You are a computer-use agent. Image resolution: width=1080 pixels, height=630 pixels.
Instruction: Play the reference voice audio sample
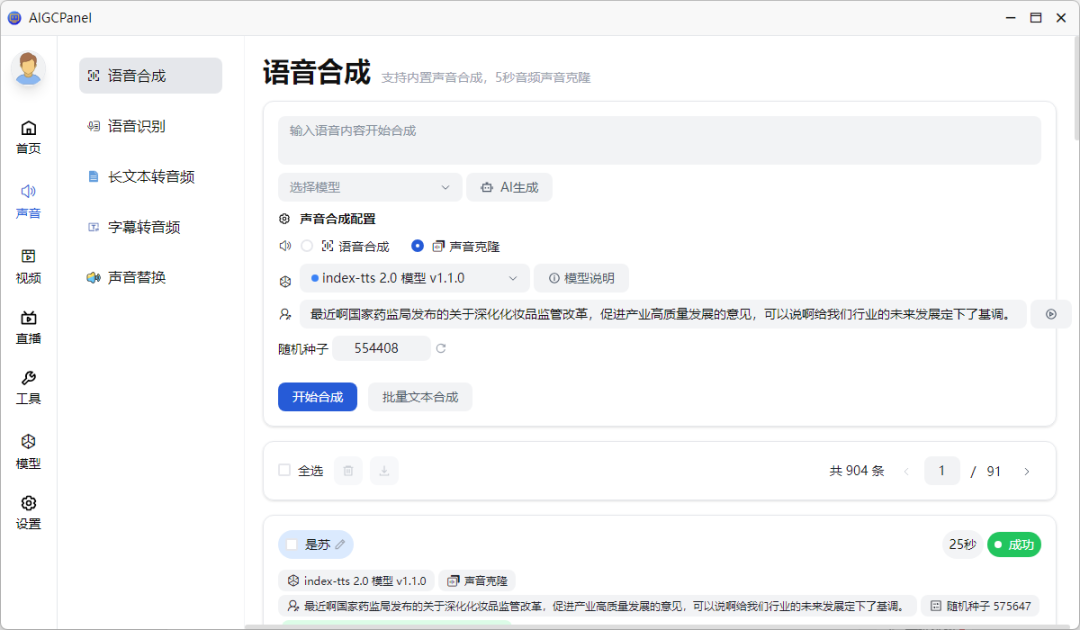pos(1051,314)
